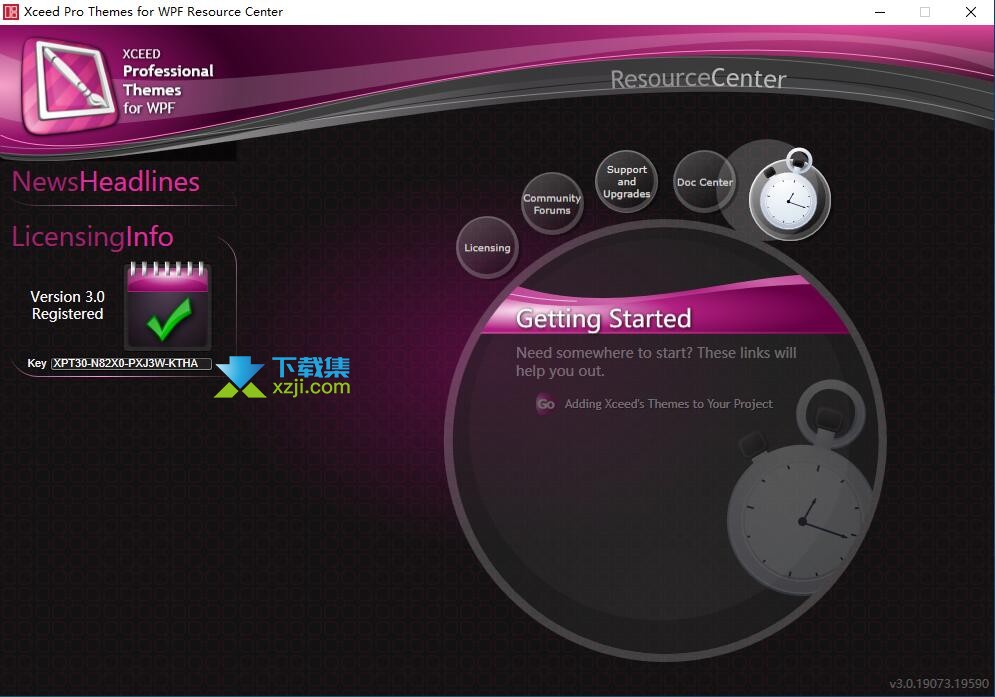Click the Version 3.0 Registered text
Screen dimensions: 995x697
tap(67, 305)
